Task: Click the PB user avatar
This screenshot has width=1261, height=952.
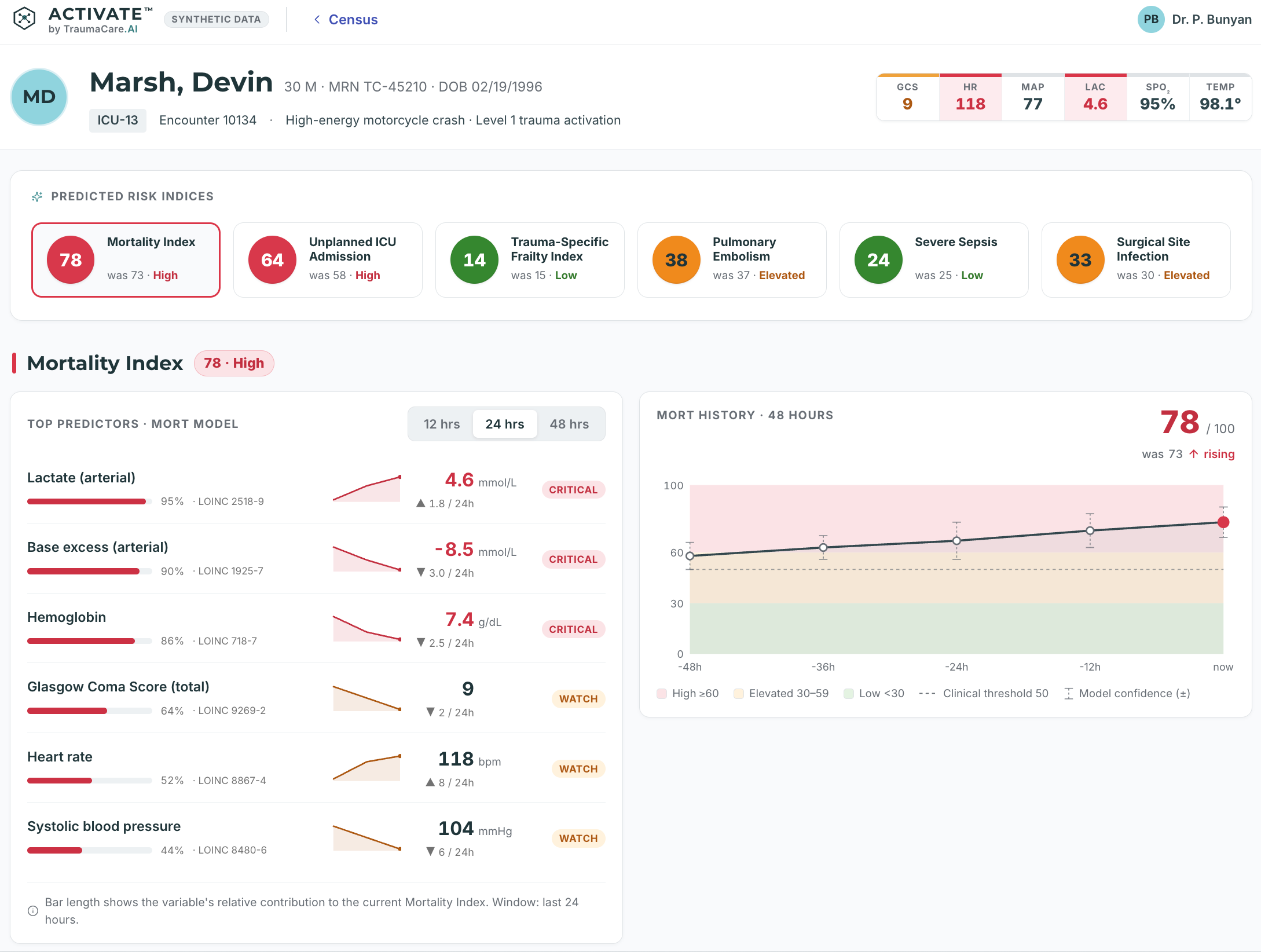Action: [1151, 19]
